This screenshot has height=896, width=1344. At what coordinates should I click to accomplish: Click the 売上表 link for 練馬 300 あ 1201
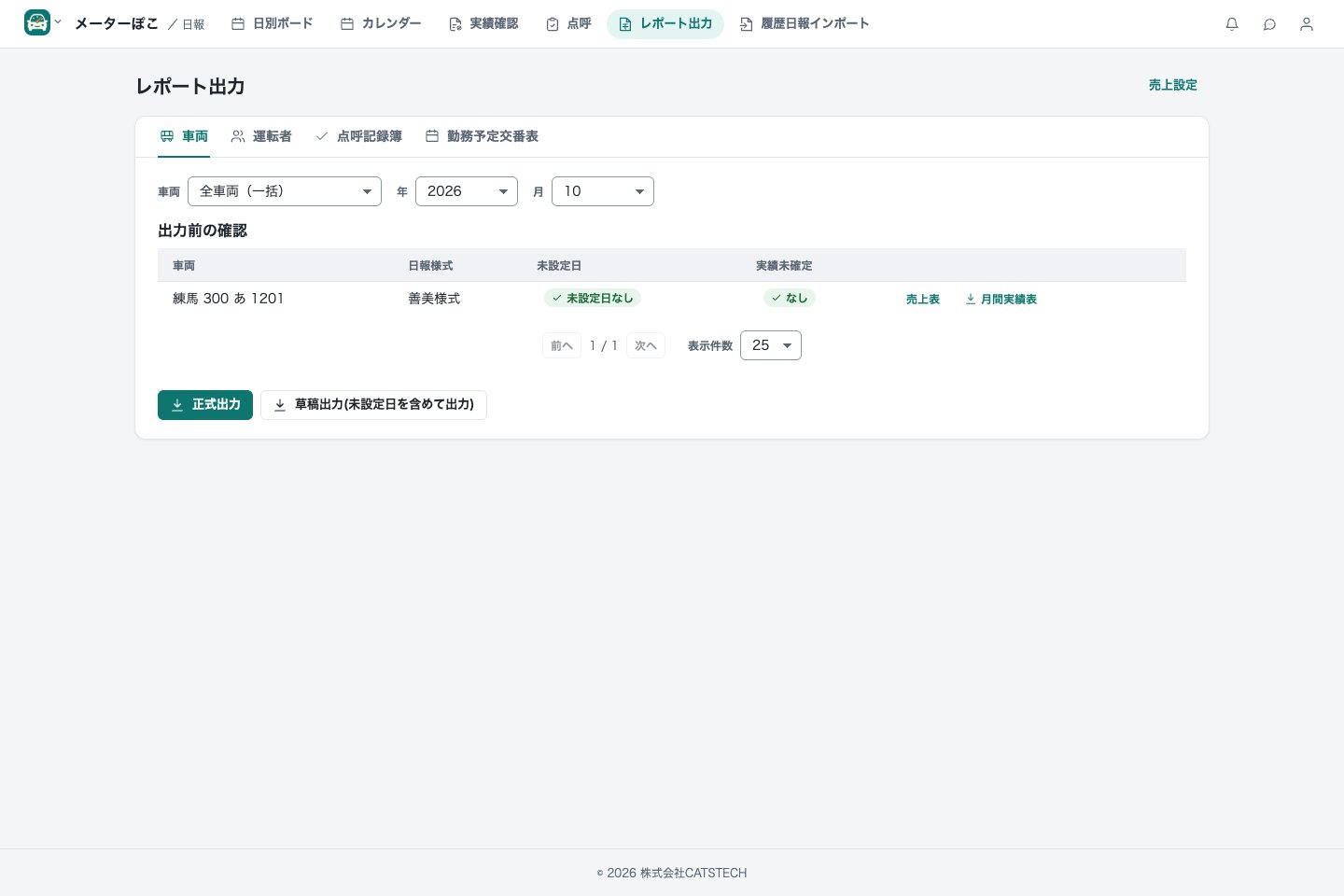pyautogui.click(x=923, y=300)
